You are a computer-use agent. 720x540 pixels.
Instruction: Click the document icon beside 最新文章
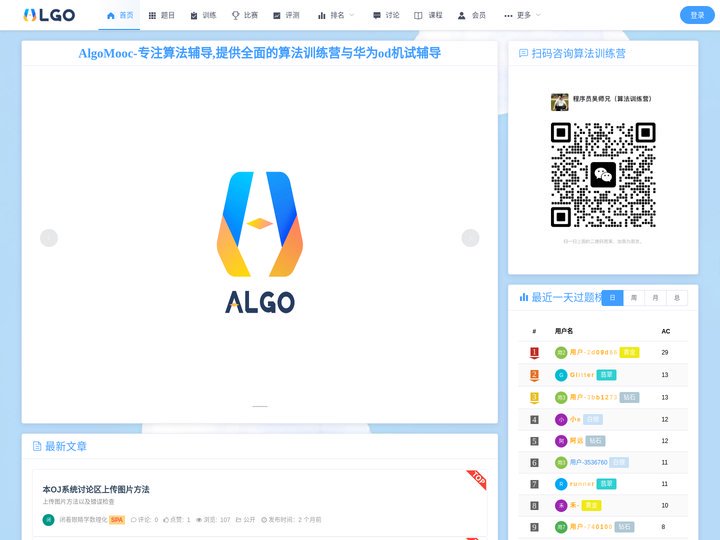click(37, 446)
